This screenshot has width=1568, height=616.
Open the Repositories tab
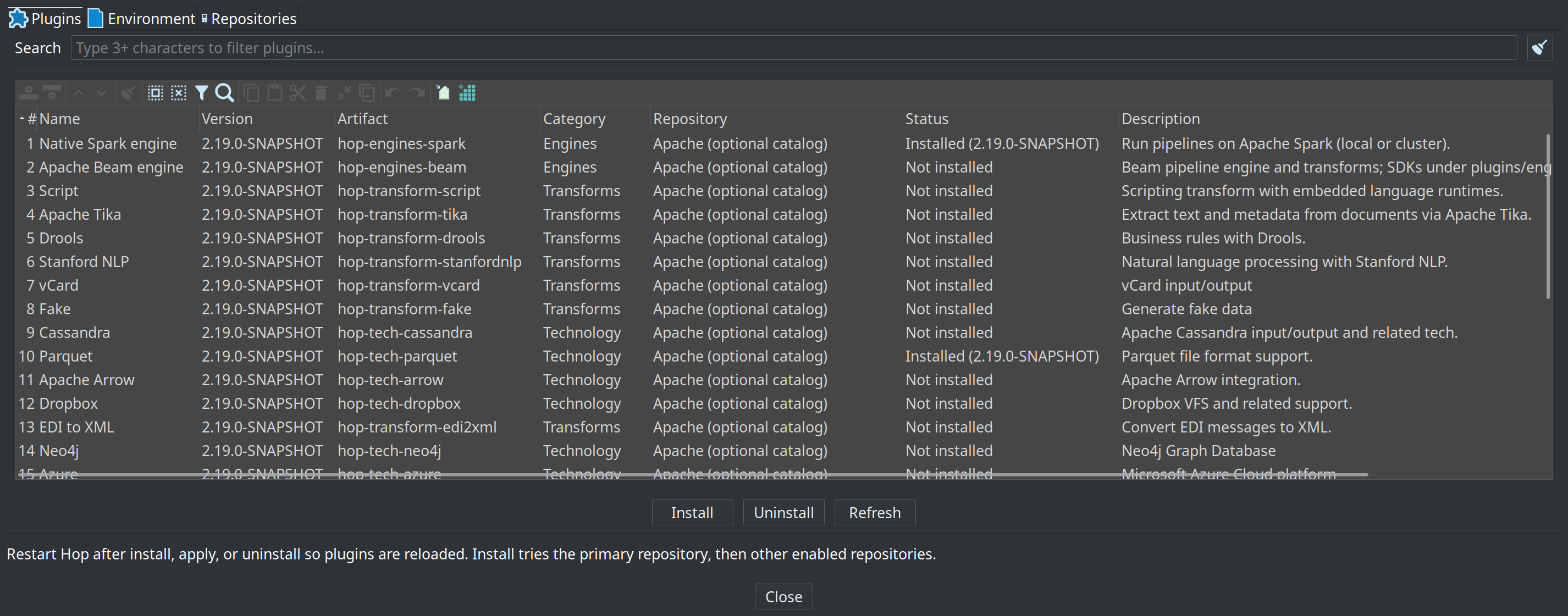(x=249, y=19)
